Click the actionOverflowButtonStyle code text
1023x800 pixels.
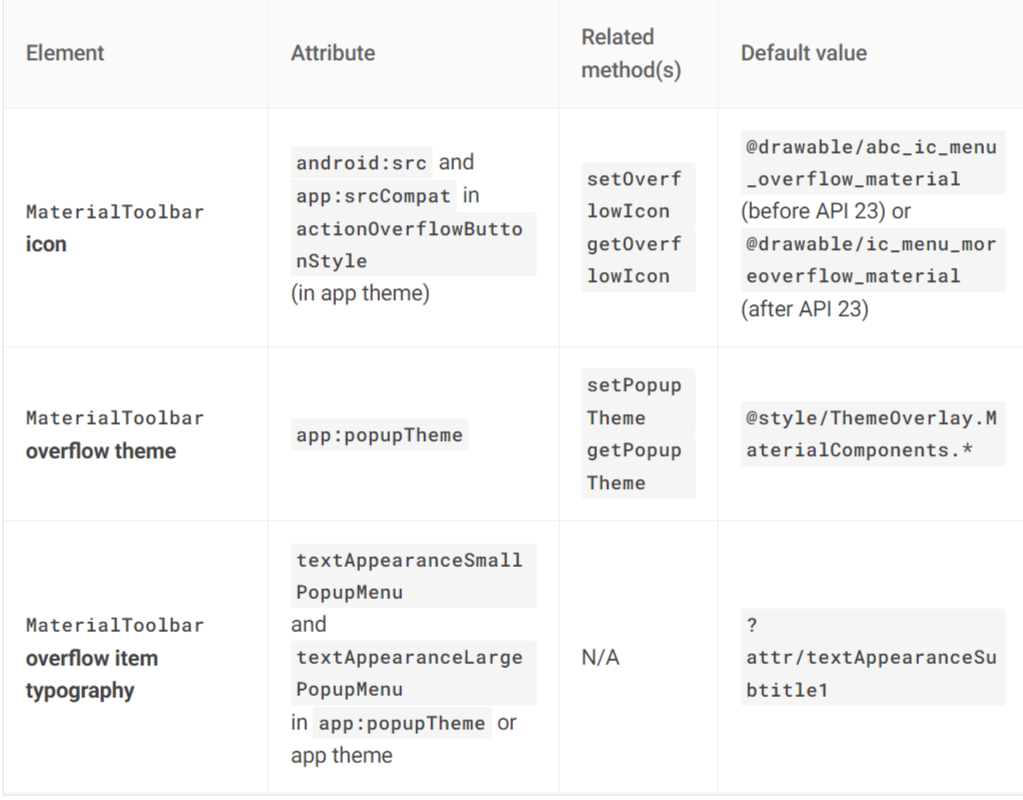409,244
